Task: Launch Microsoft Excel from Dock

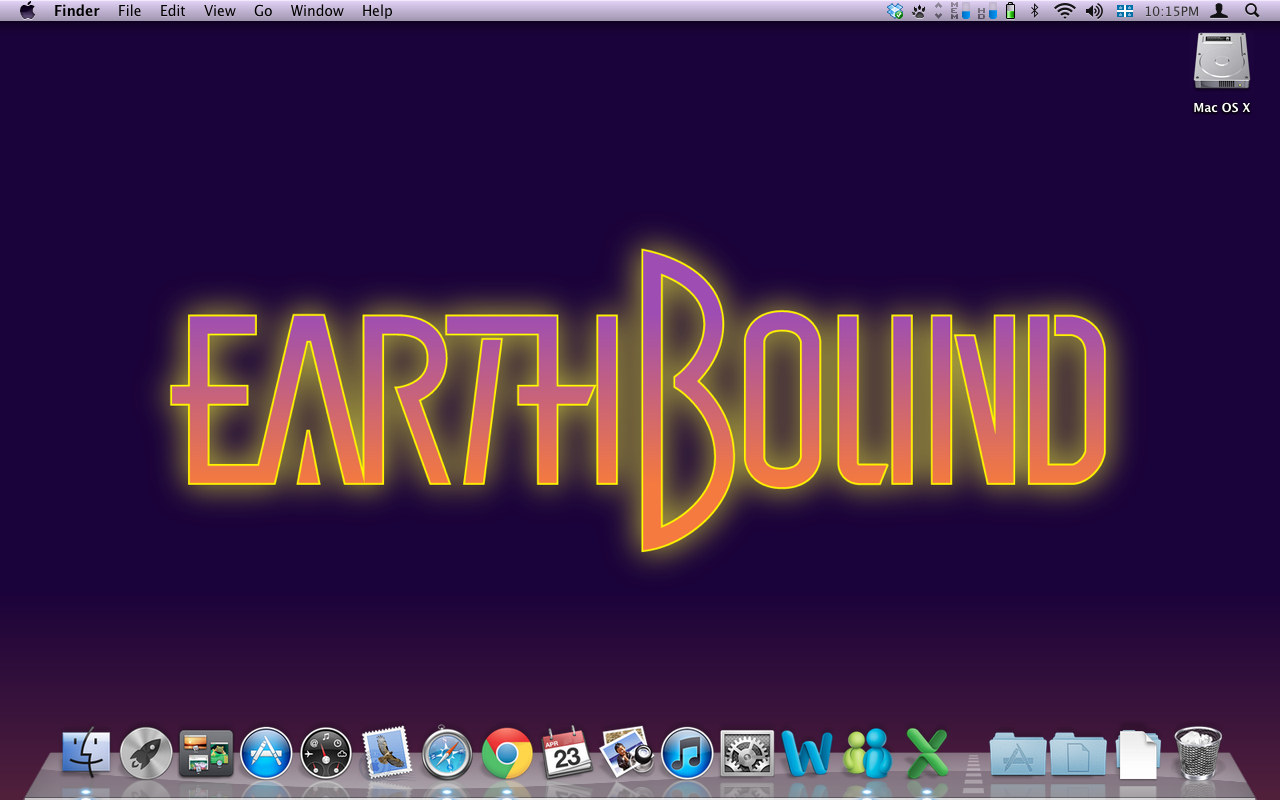Action: click(927, 753)
